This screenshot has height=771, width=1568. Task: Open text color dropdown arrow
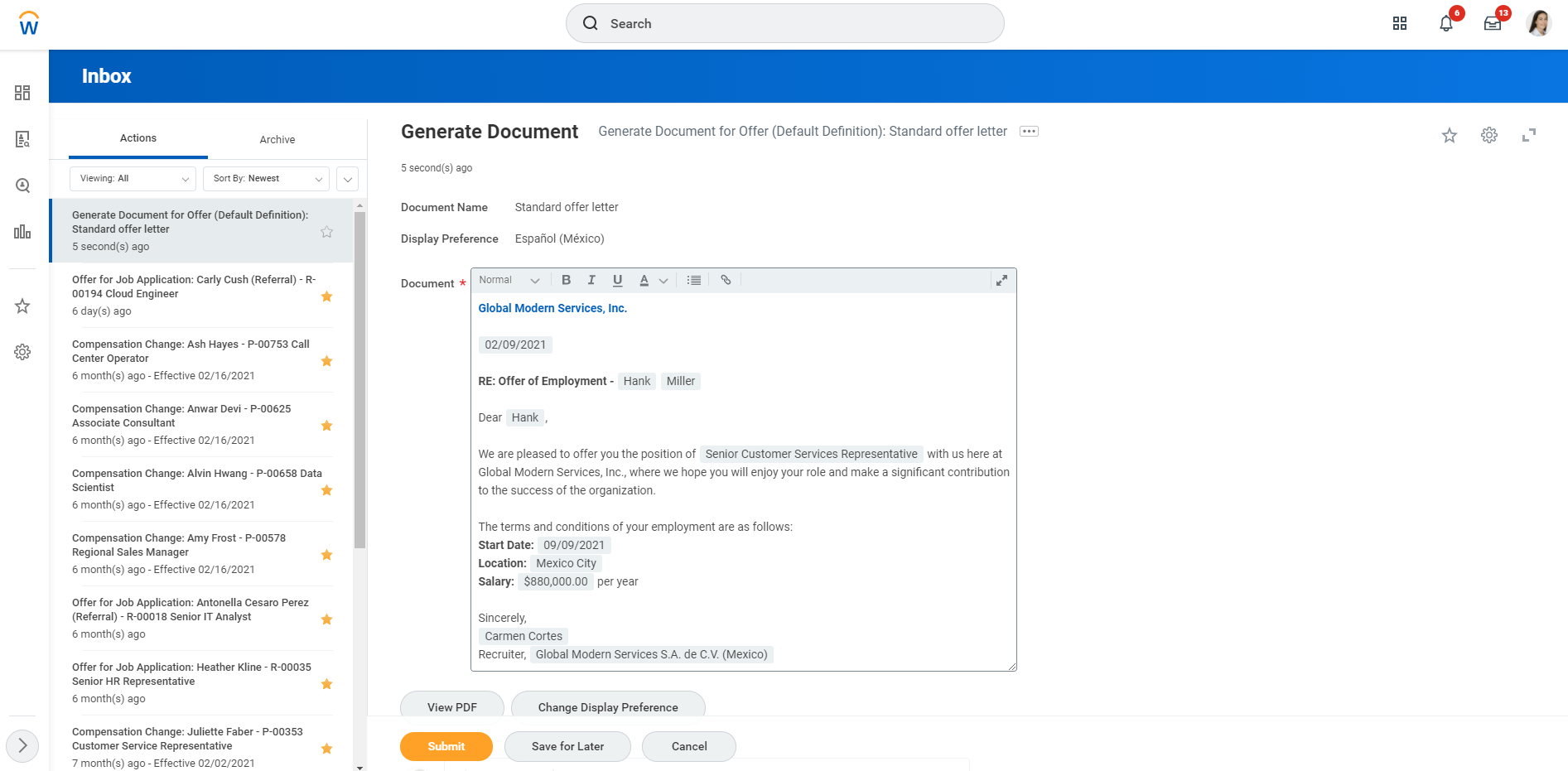coord(663,281)
